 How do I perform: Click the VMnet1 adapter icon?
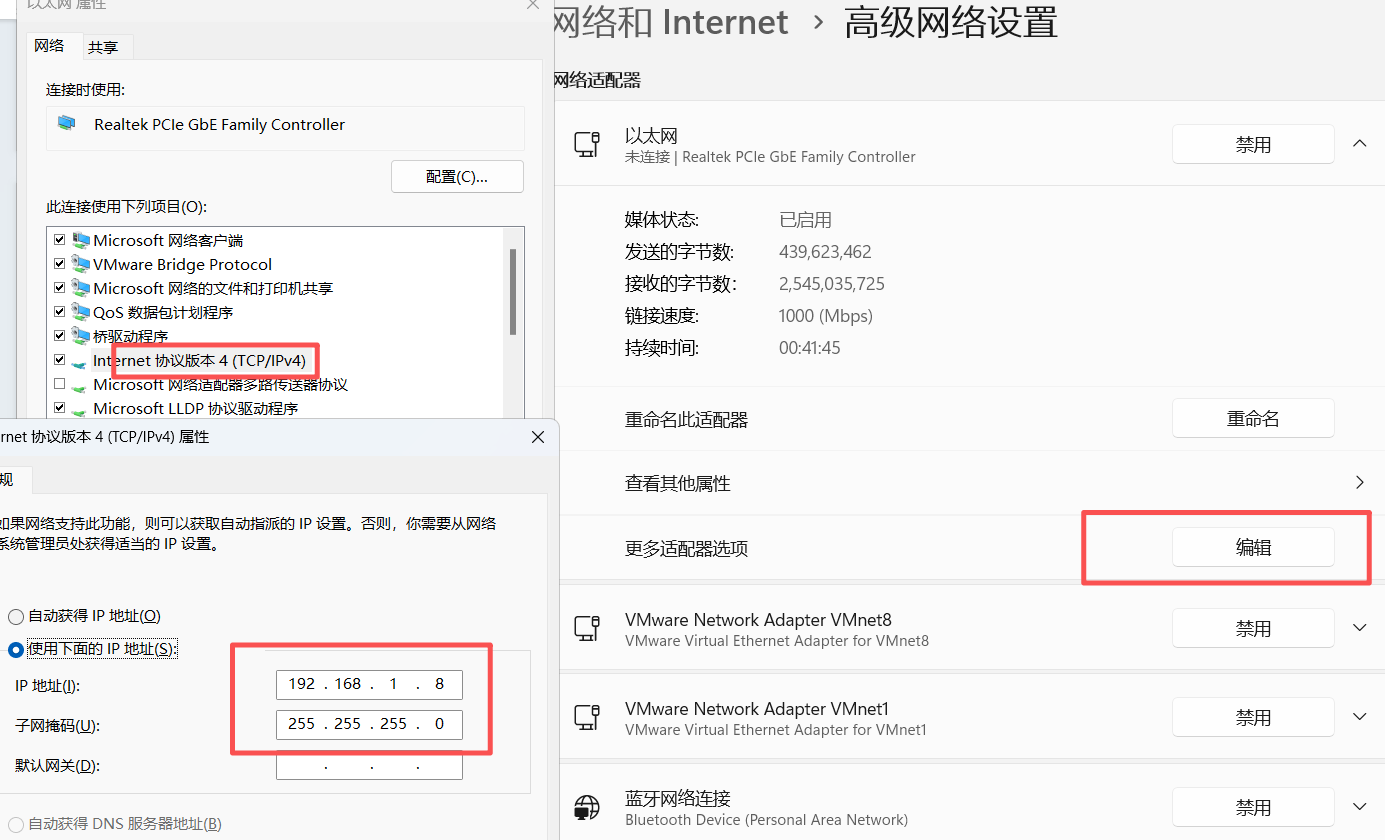(x=587, y=717)
